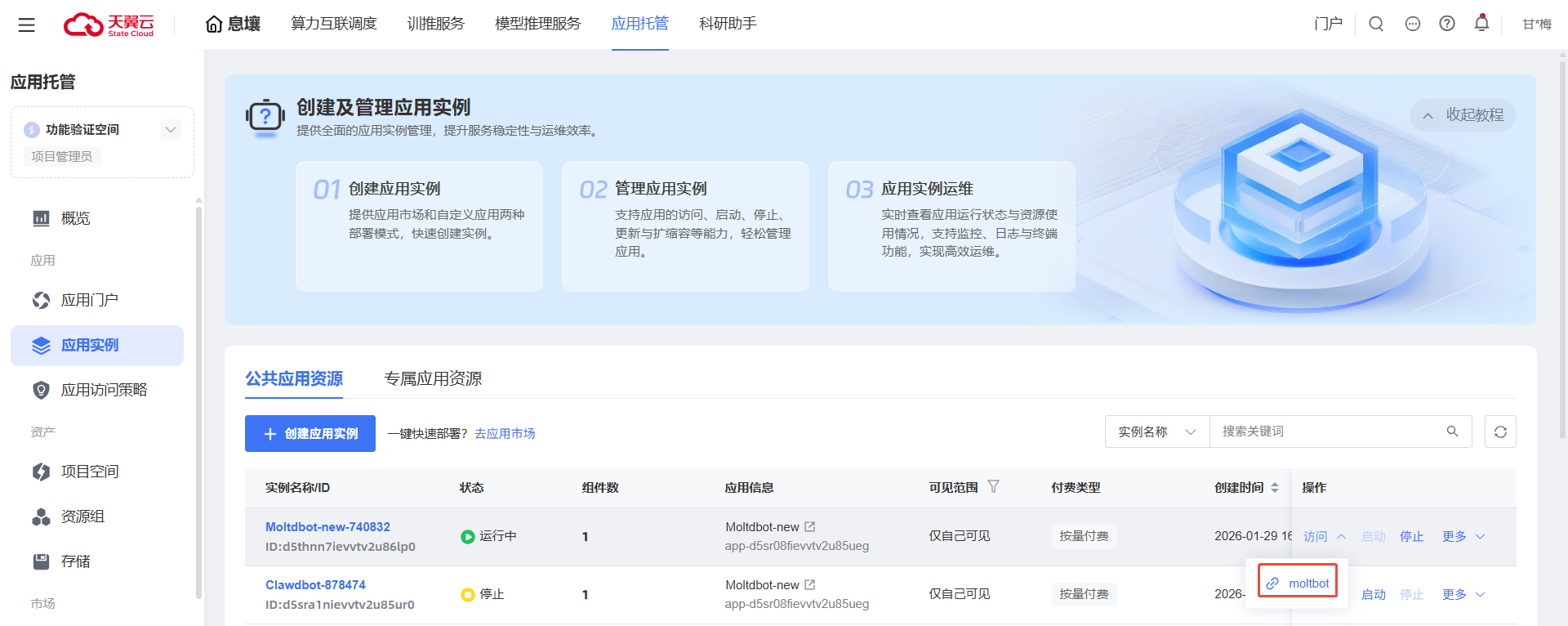Screen dimensions: 1568x626
Task: Open the notification bell
Action: click(x=1481, y=23)
